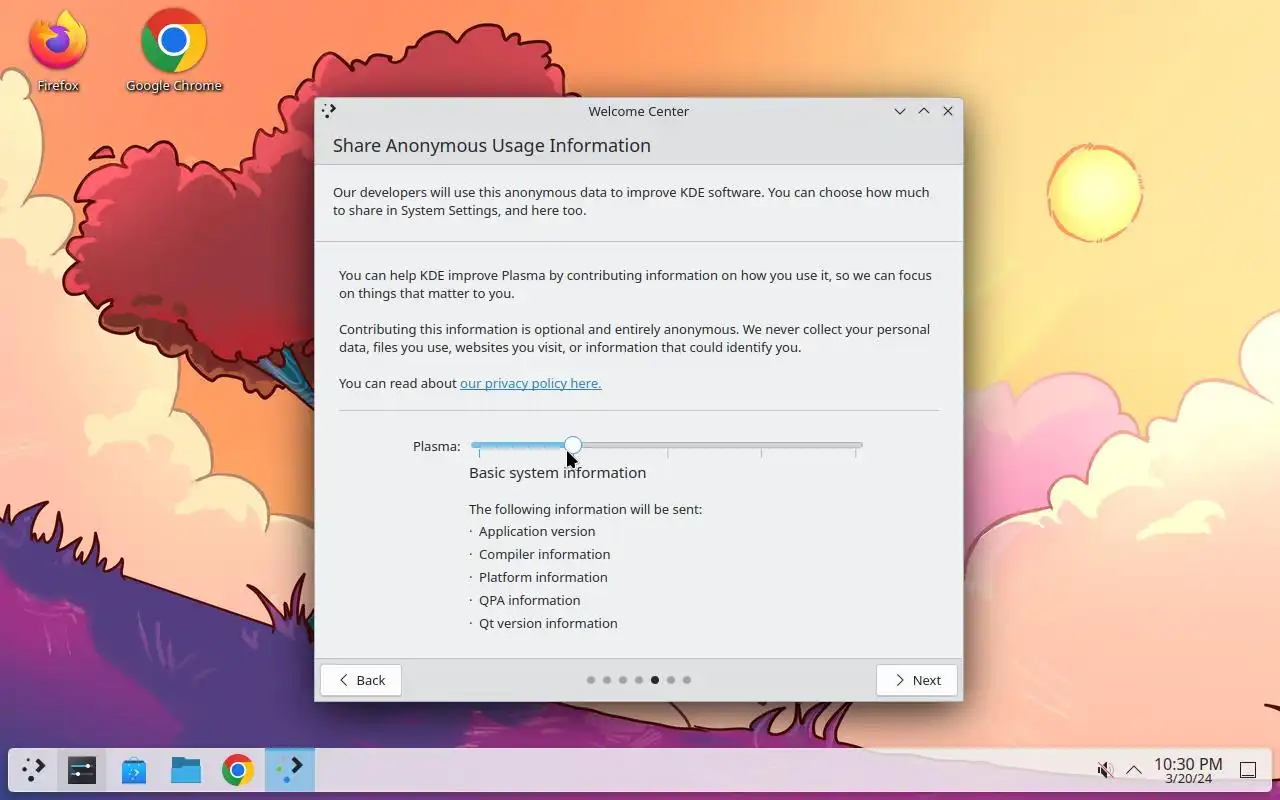1280x800 pixels.
Task: Click 'Compiler information' list entry
Action: [x=544, y=554]
